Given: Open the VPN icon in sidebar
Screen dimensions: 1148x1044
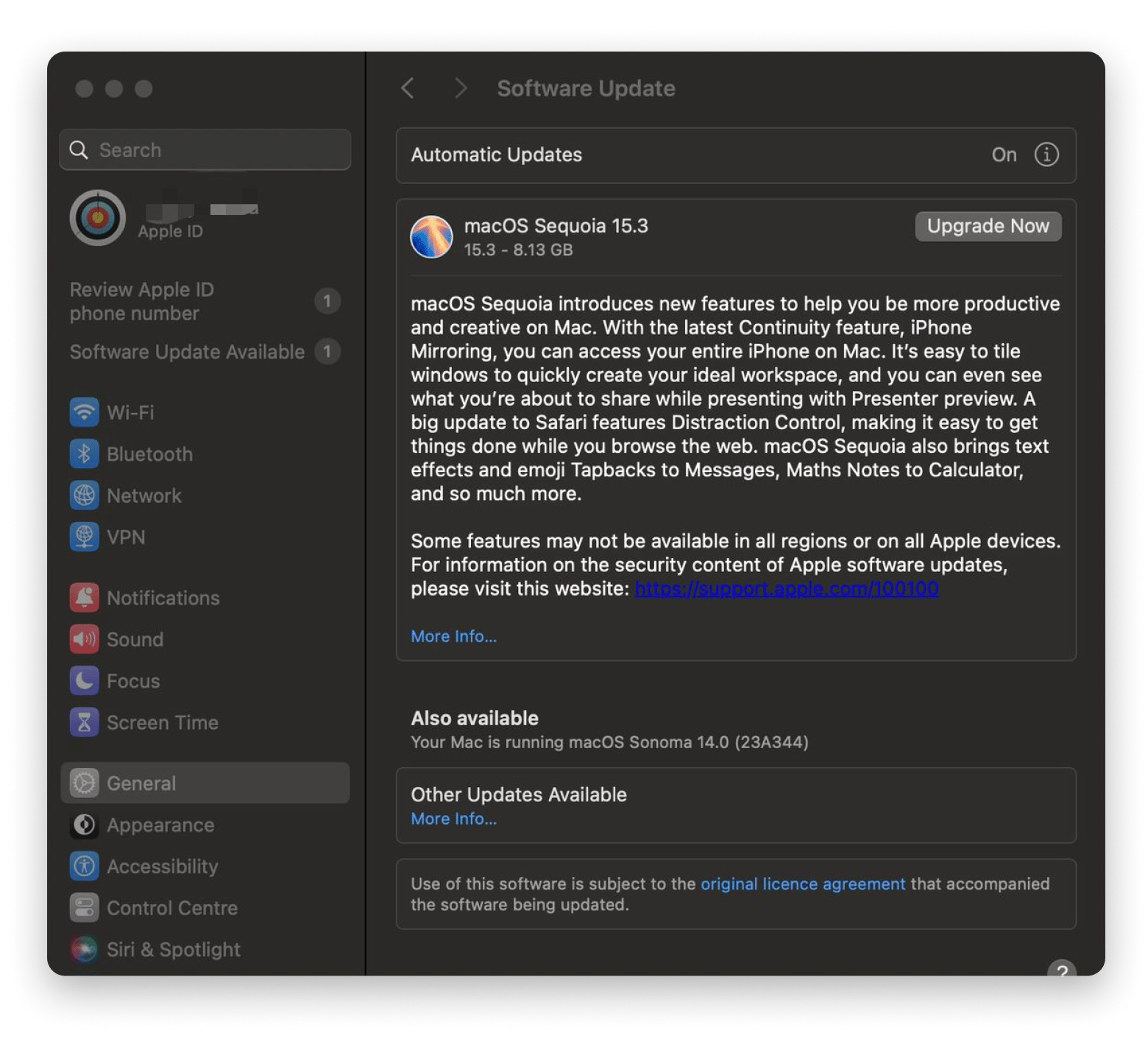Looking at the screenshot, I should (84, 537).
